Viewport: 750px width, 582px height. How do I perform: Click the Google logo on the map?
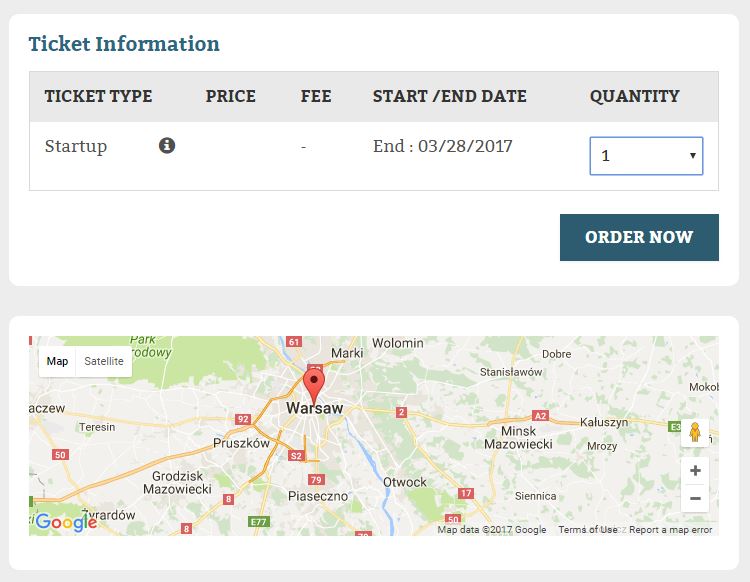(66, 522)
